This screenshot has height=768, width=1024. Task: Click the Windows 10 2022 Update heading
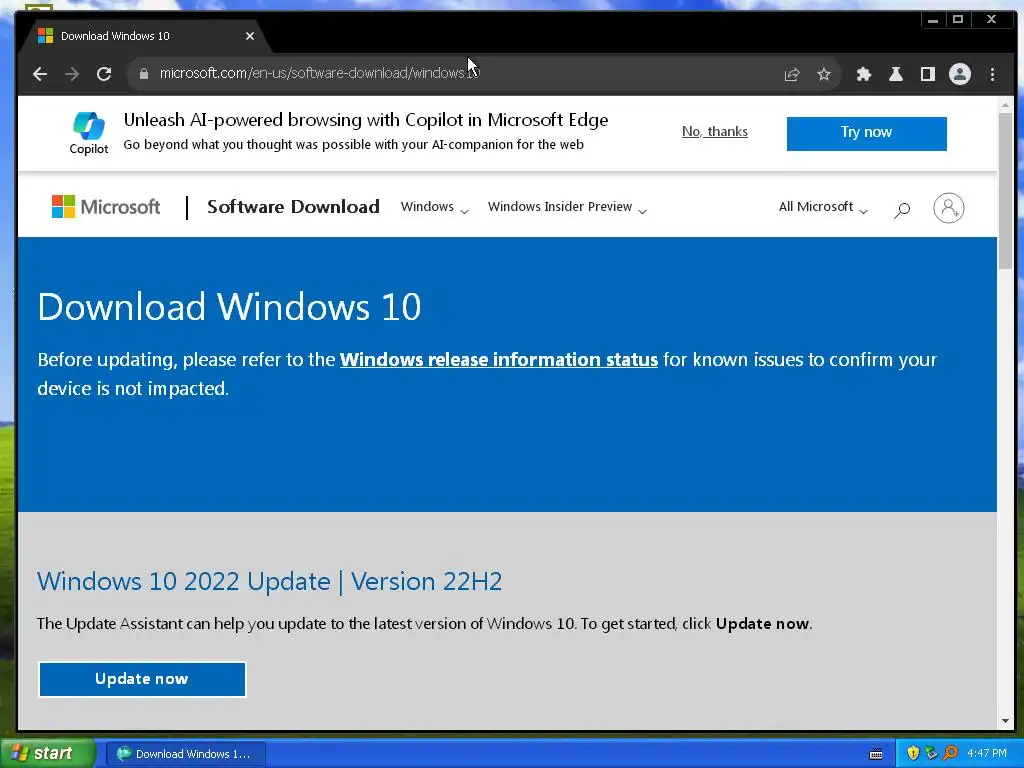tap(270, 581)
